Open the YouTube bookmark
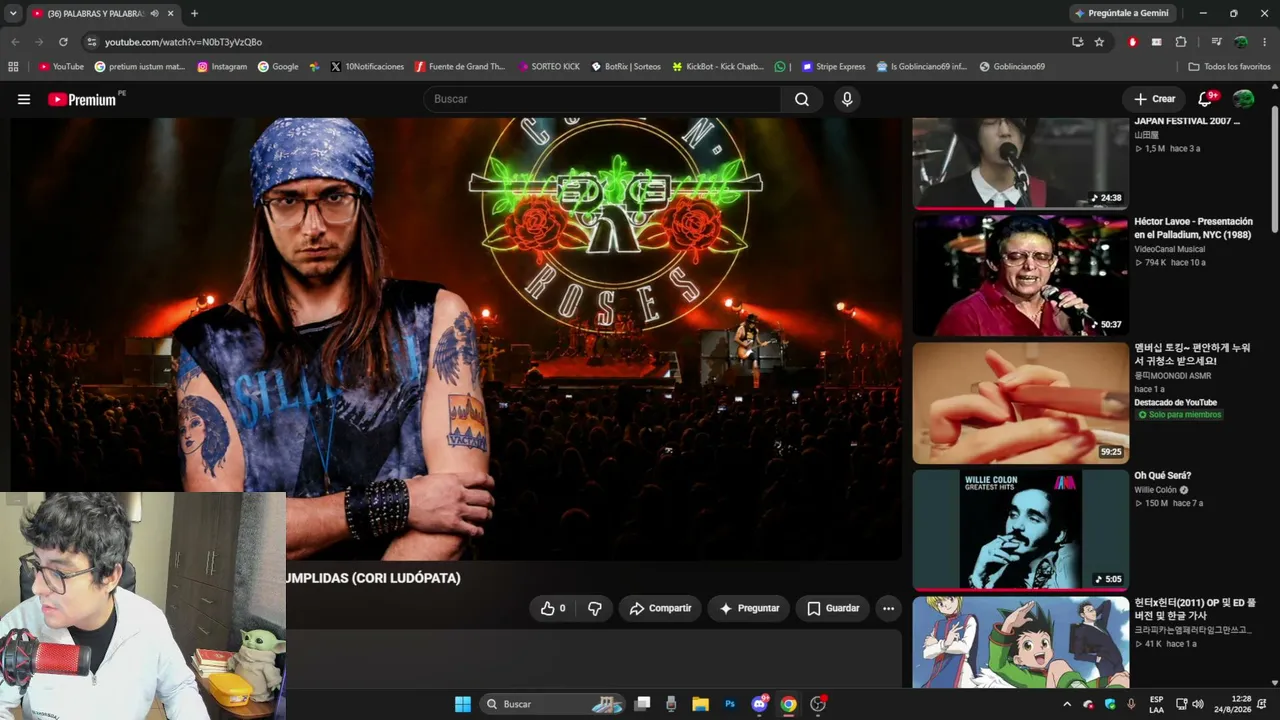This screenshot has width=1280, height=720. pos(61,67)
